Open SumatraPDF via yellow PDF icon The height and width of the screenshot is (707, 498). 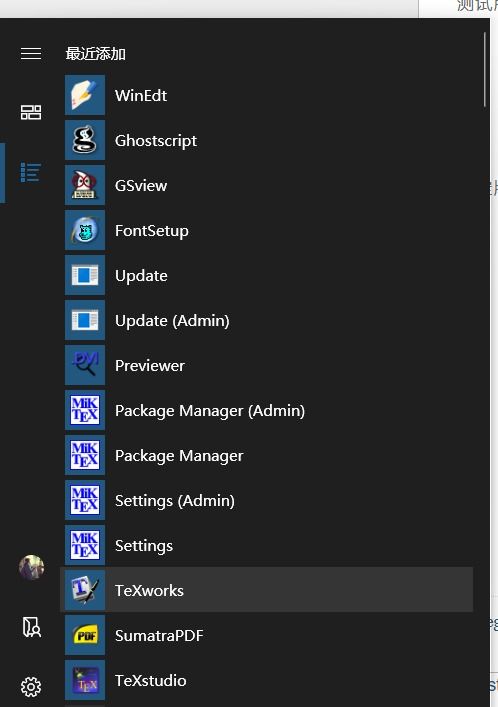(x=85, y=635)
